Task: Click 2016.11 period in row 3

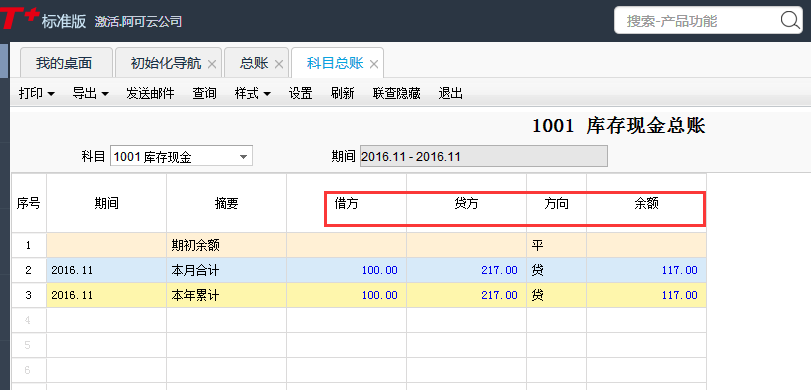Action: coord(107,295)
